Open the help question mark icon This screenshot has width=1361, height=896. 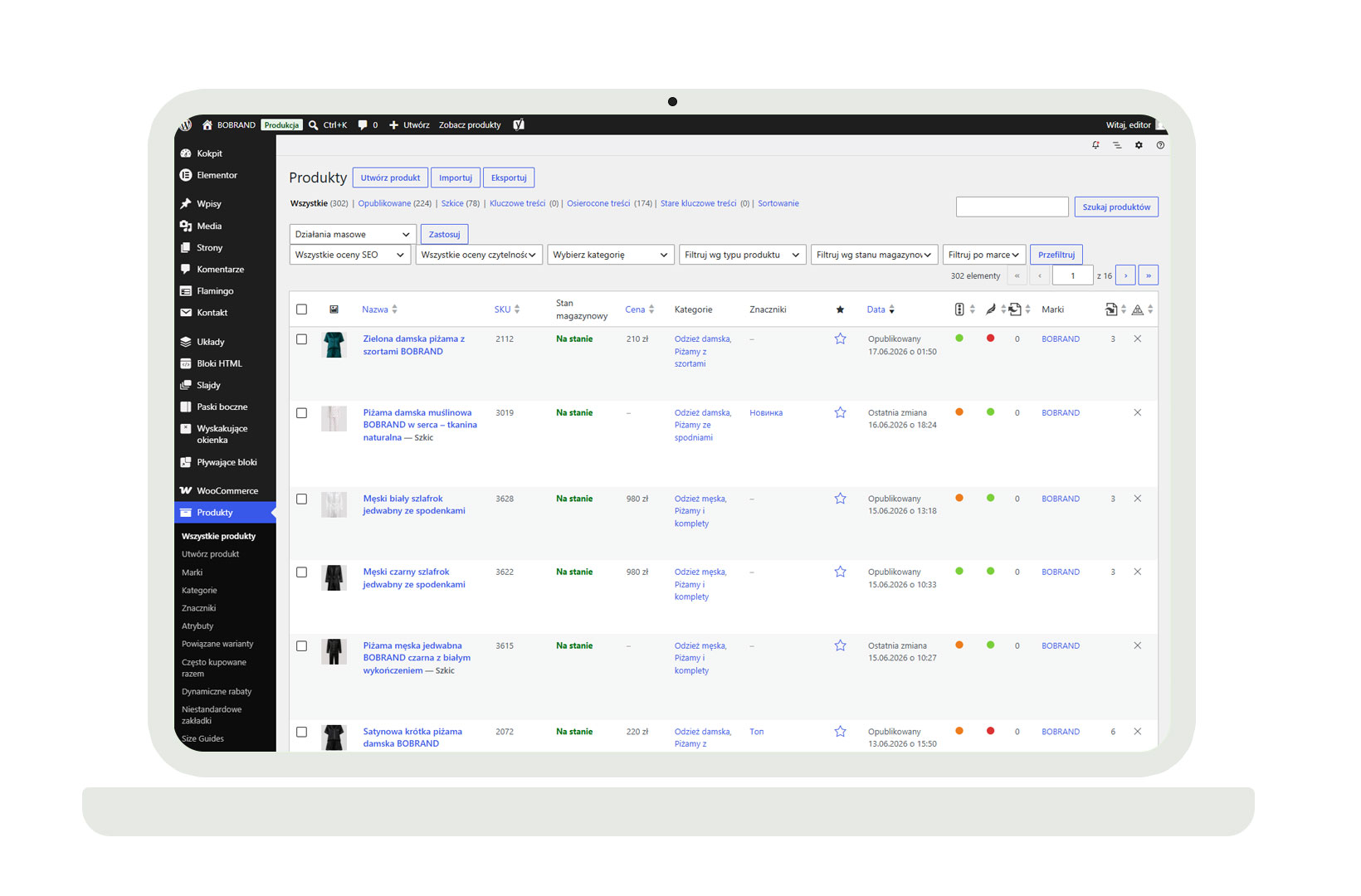pyautogui.click(x=1160, y=145)
